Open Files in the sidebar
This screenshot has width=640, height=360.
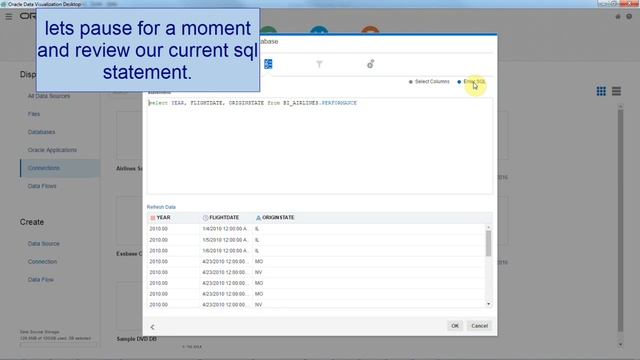point(34,114)
